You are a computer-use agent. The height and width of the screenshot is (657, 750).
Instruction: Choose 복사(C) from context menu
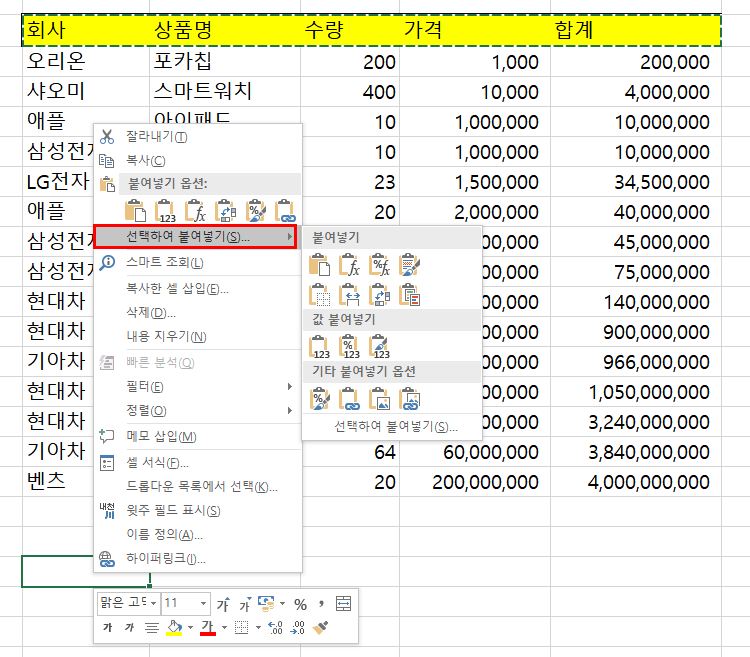198,160
